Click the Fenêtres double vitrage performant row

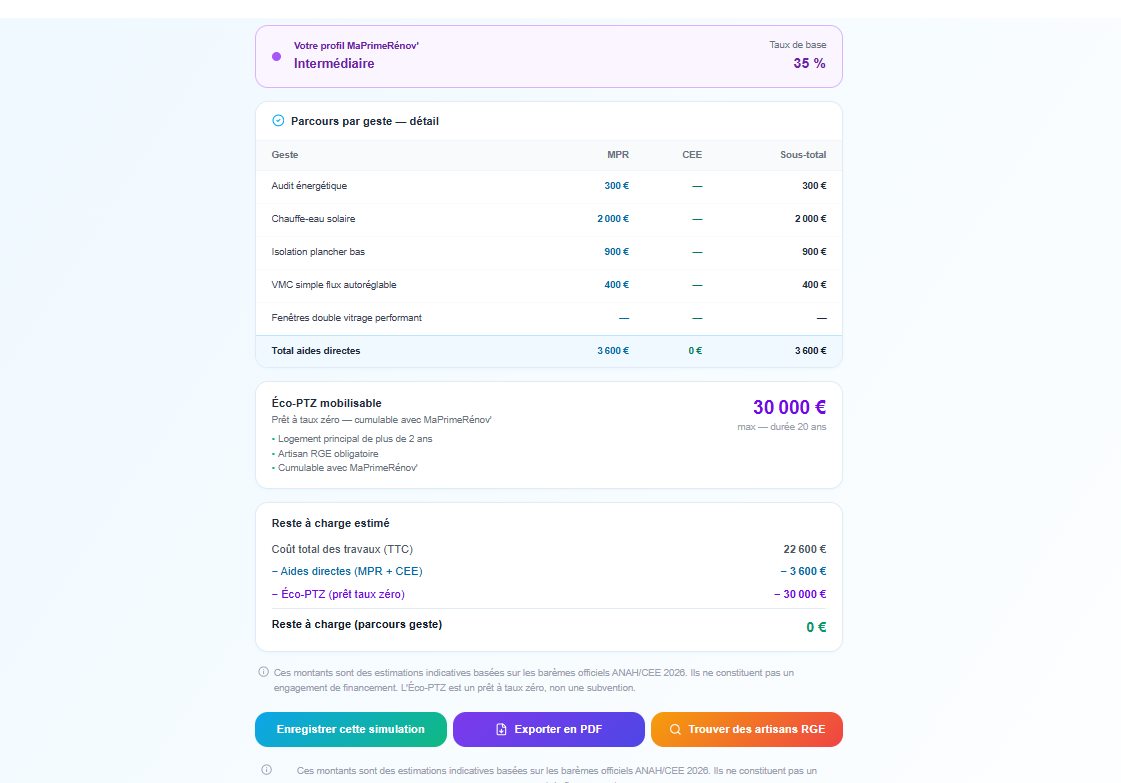[549, 317]
